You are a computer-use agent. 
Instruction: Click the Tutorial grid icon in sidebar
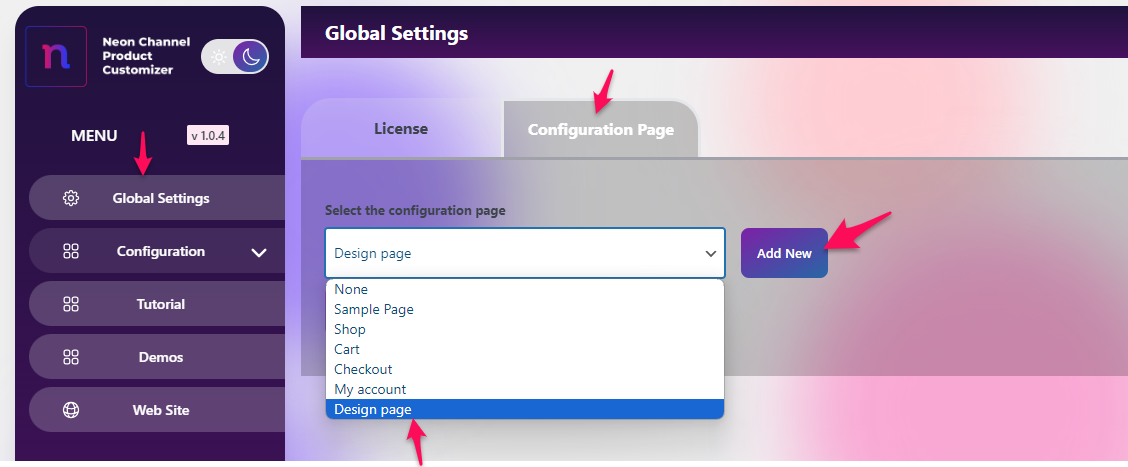[71, 304]
